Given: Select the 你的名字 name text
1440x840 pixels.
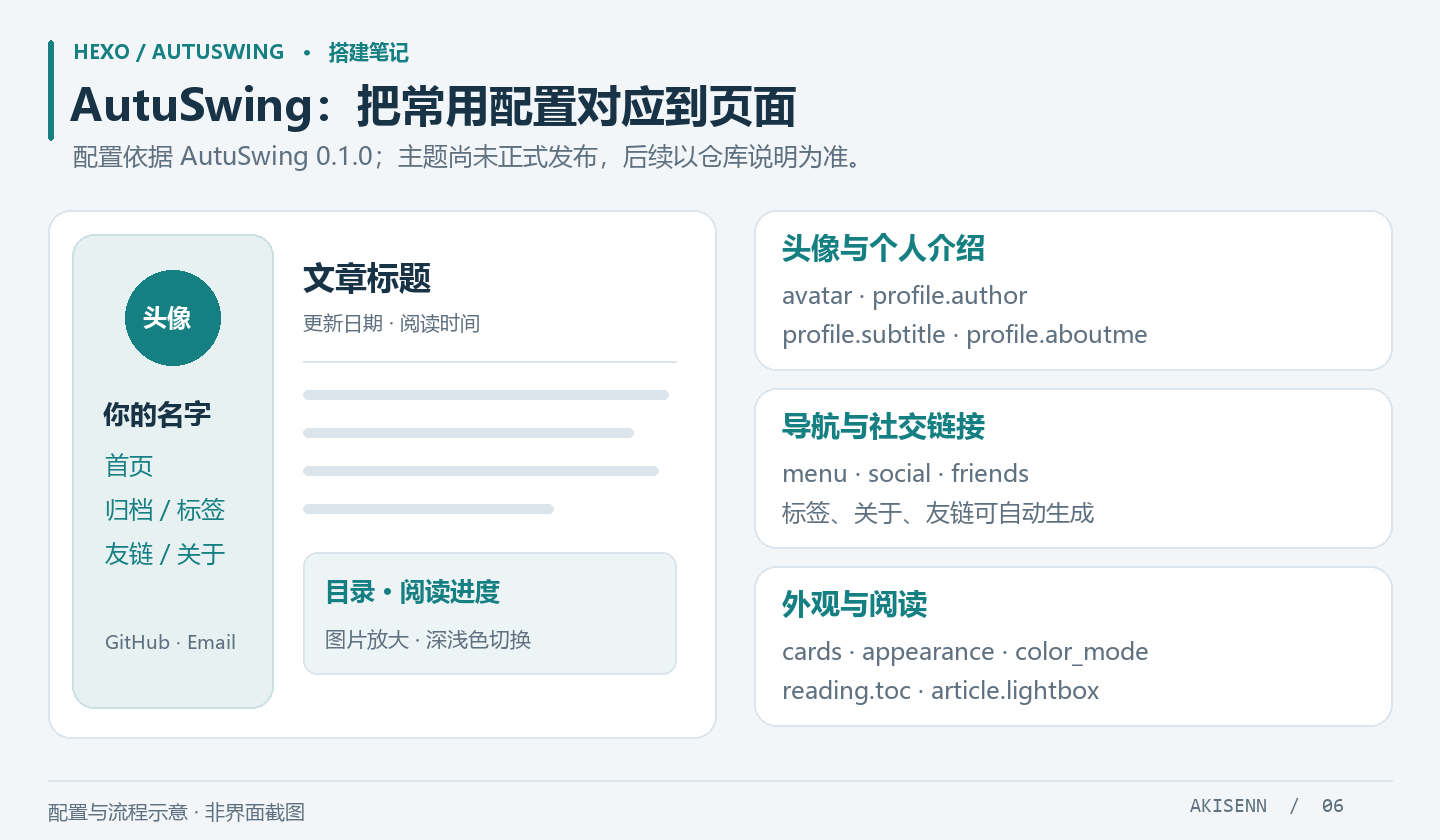Looking at the screenshot, I should pyautogui.click(x=157, y=415).
